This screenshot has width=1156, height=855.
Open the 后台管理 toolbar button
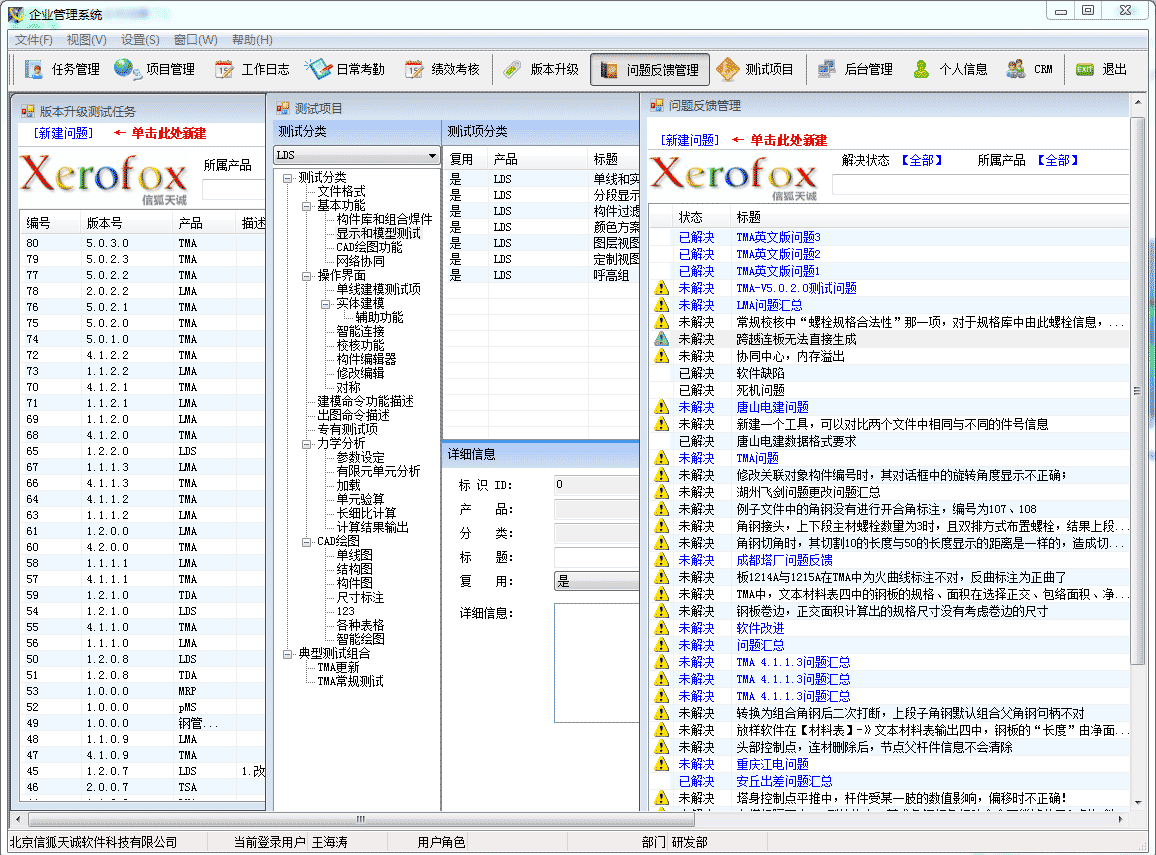coord(855,69)
